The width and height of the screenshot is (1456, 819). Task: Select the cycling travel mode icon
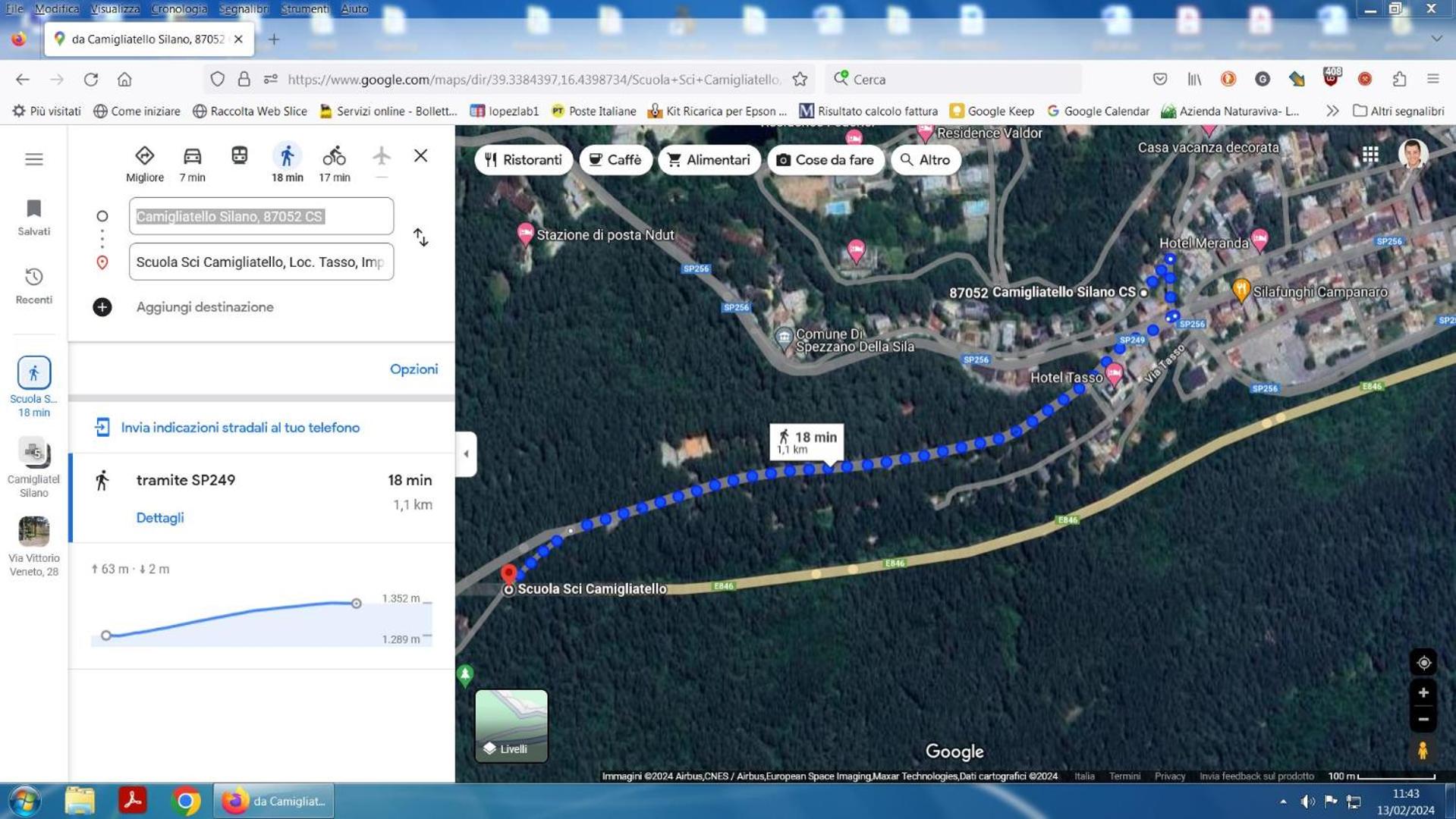(334, 156)
